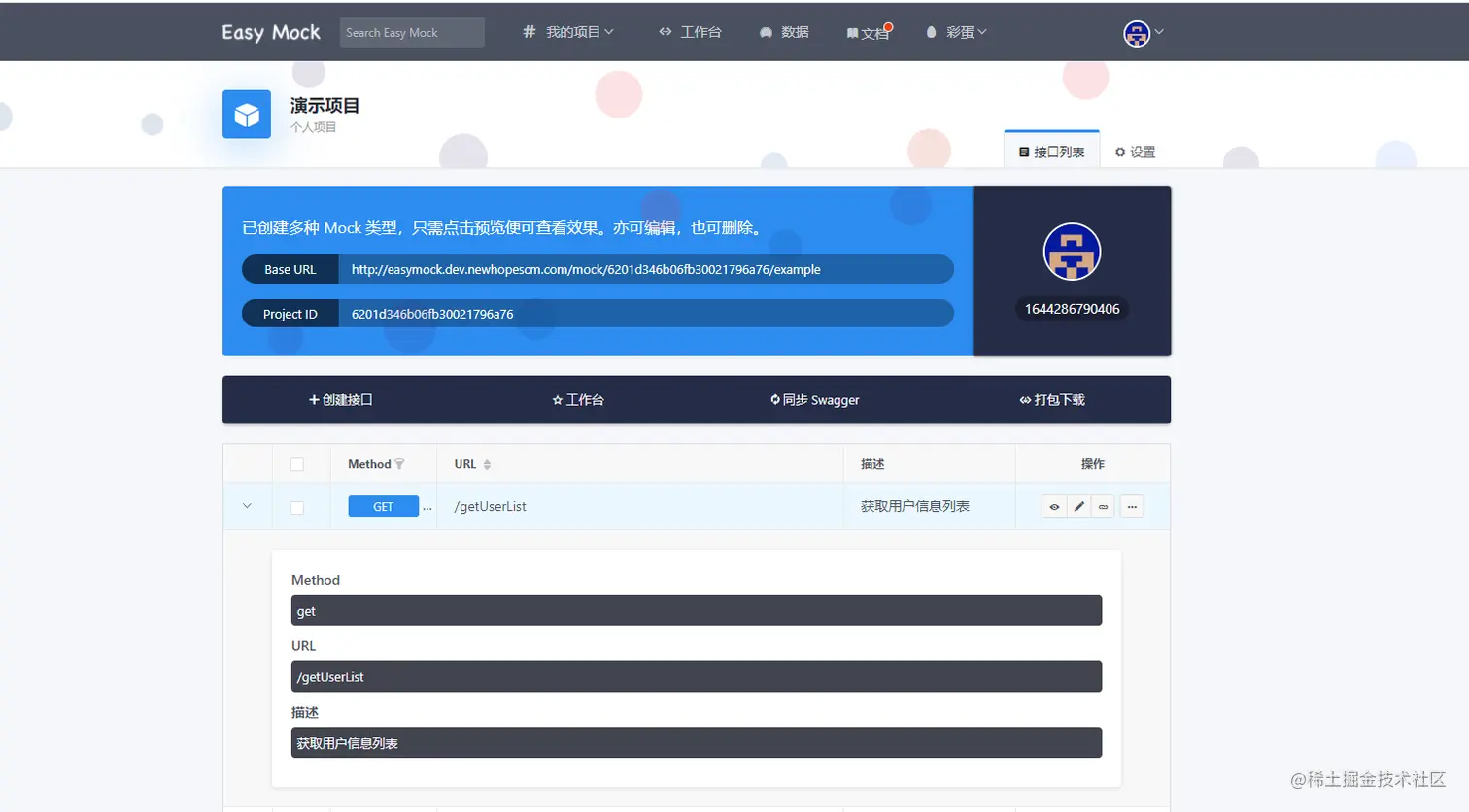1469x812 pixels.
Task: Open the 文档 documentation link
Action: point(869,33)
